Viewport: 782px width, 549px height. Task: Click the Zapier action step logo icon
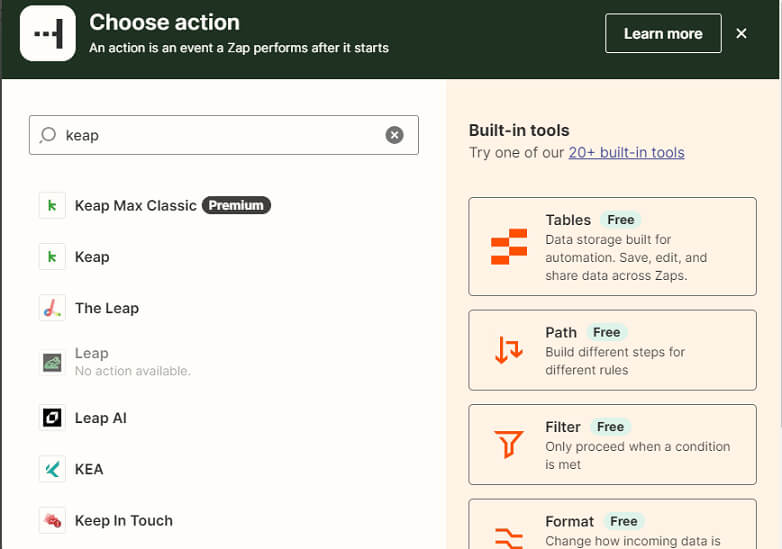click(x=48, y=33)
